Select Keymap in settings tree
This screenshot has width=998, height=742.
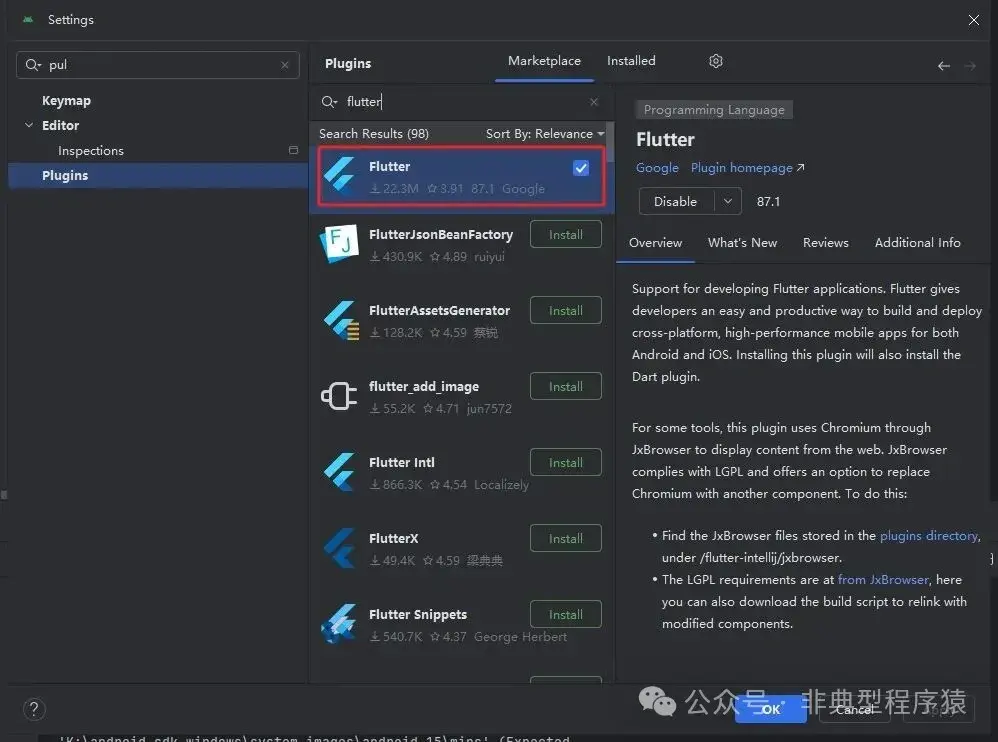[66, 101]
